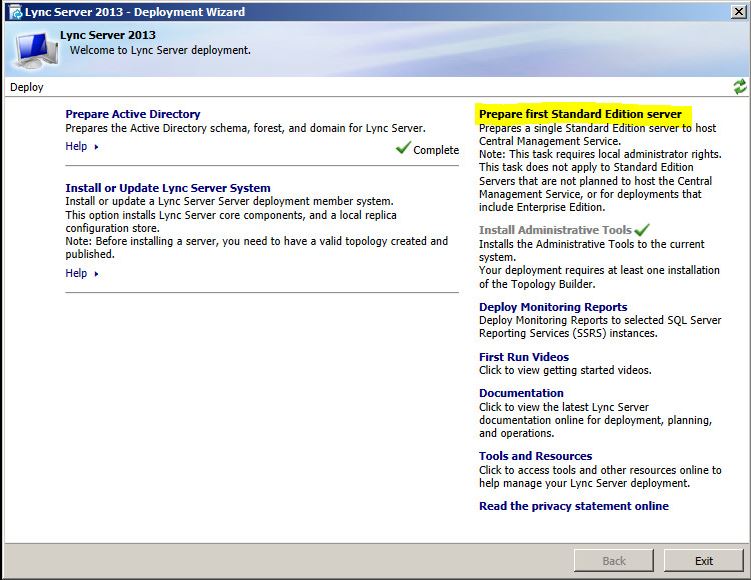The width and height of the screenshot is (751, 580).
Task: Open Deploy Monitoring Reports
Action: pyautogui.click(x=553, y=307)
